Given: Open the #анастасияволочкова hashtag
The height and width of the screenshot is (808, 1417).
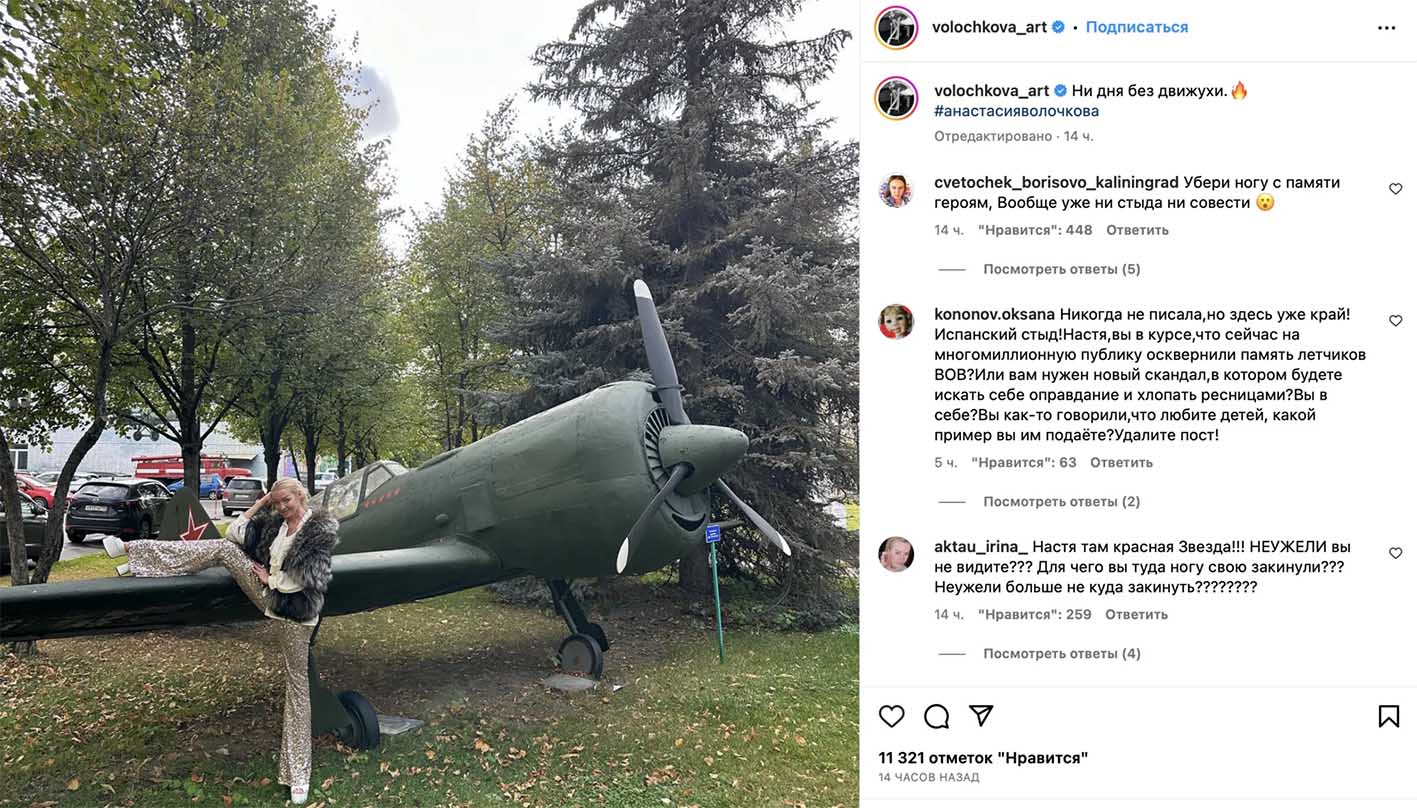Looking at the screenshot, I should (1016, 111).
